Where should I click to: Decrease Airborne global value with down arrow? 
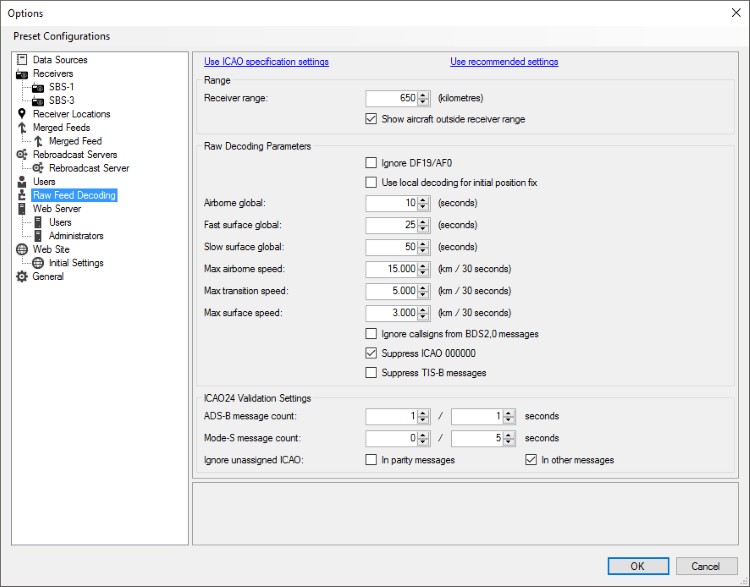tap(424, 207)
